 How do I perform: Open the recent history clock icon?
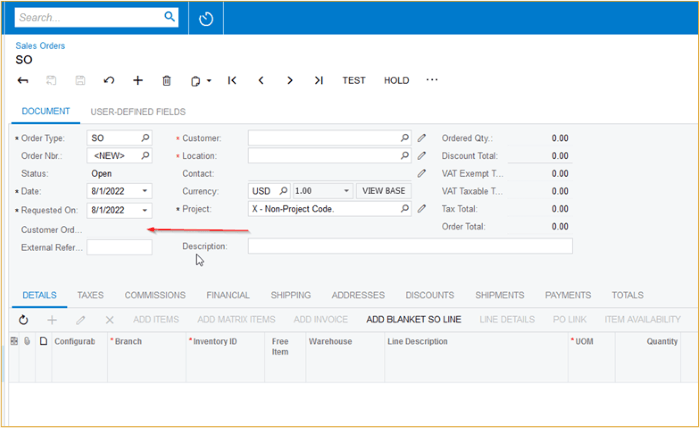(x=206, y=18)
